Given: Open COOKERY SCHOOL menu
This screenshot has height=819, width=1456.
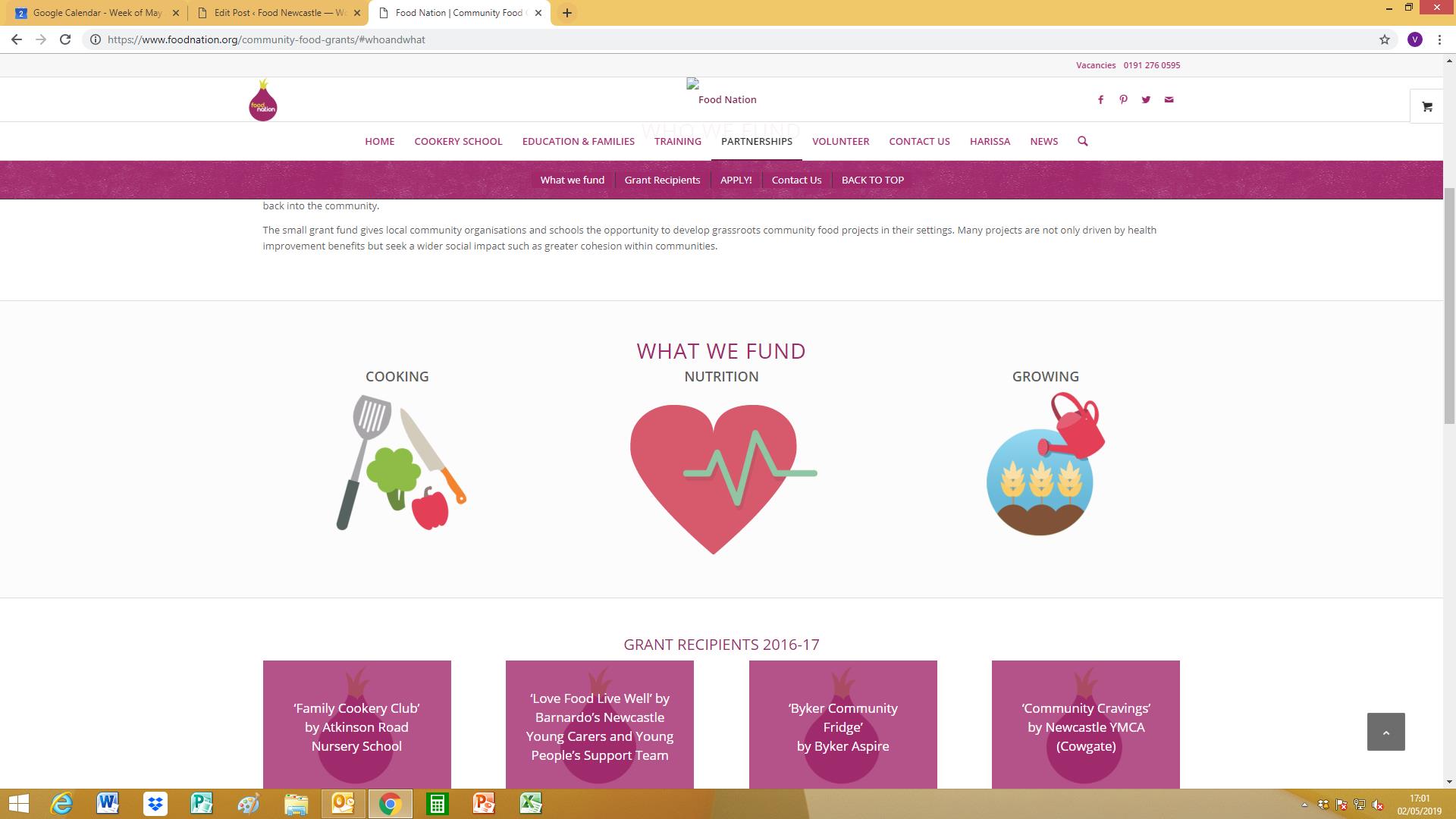Looking at the screenshot, I should tap(458, 141).
